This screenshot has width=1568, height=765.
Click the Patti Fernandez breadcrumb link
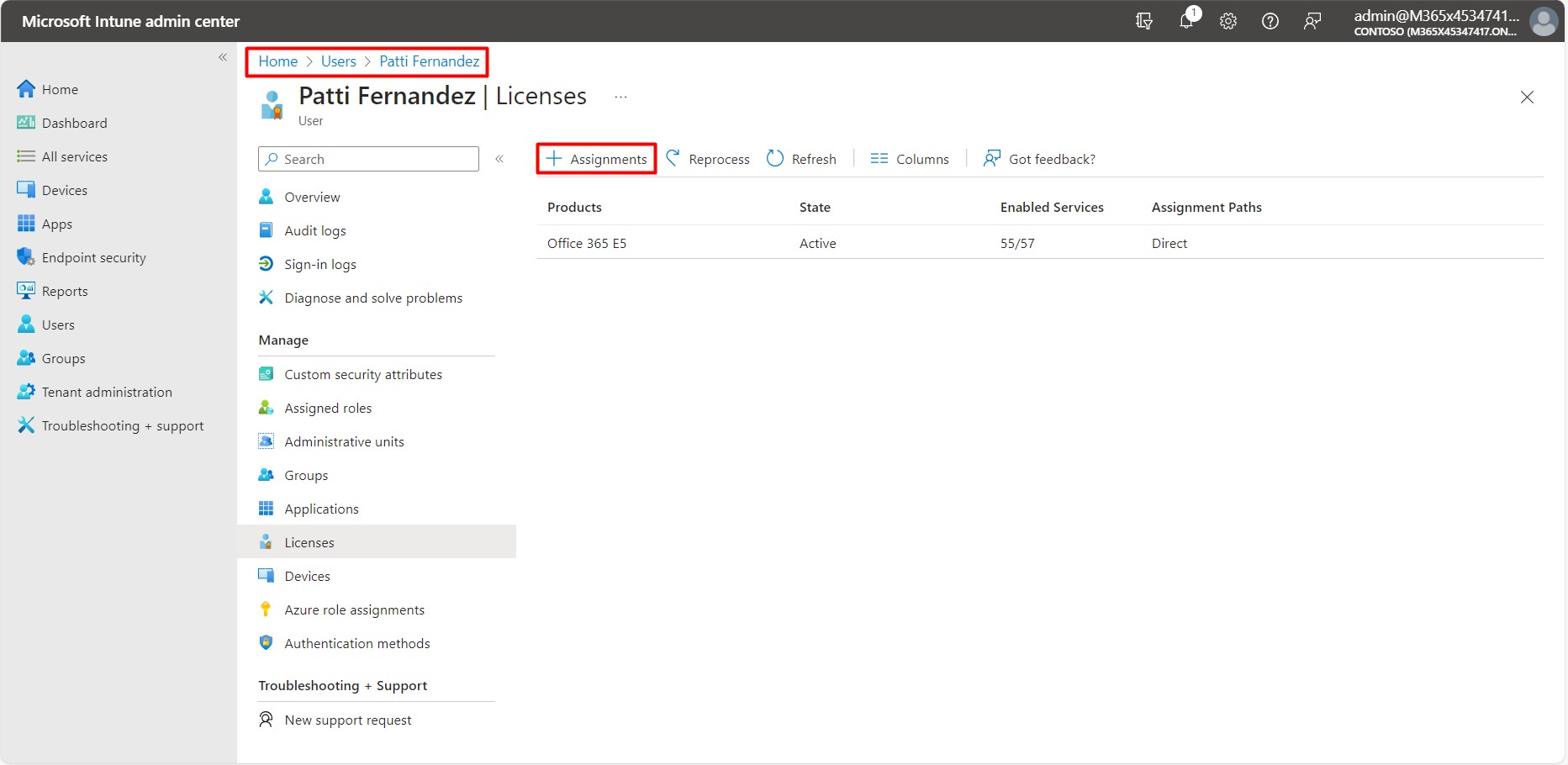pyautogui.click(x=430, y=61)
